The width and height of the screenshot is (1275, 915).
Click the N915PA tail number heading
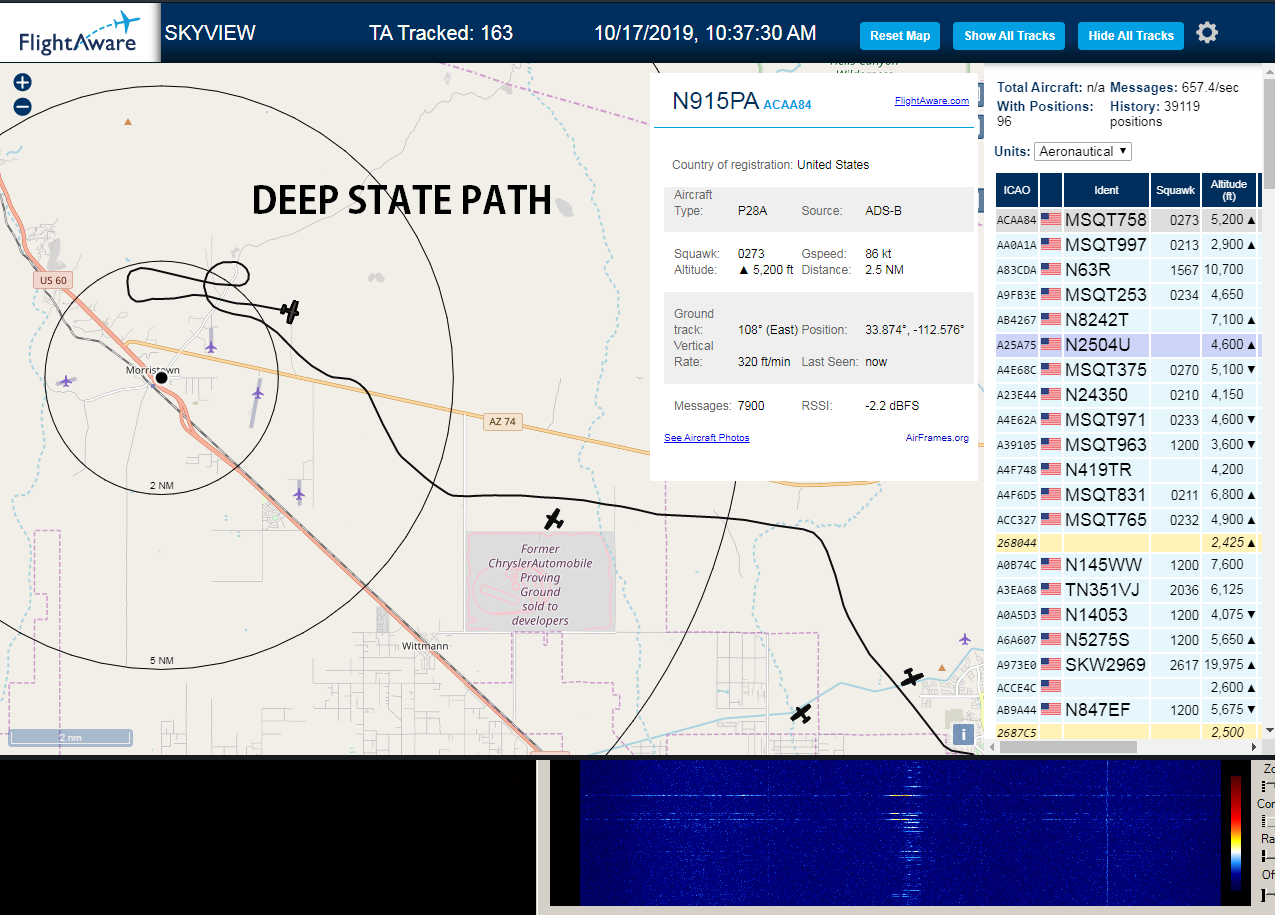coord(715,101)
